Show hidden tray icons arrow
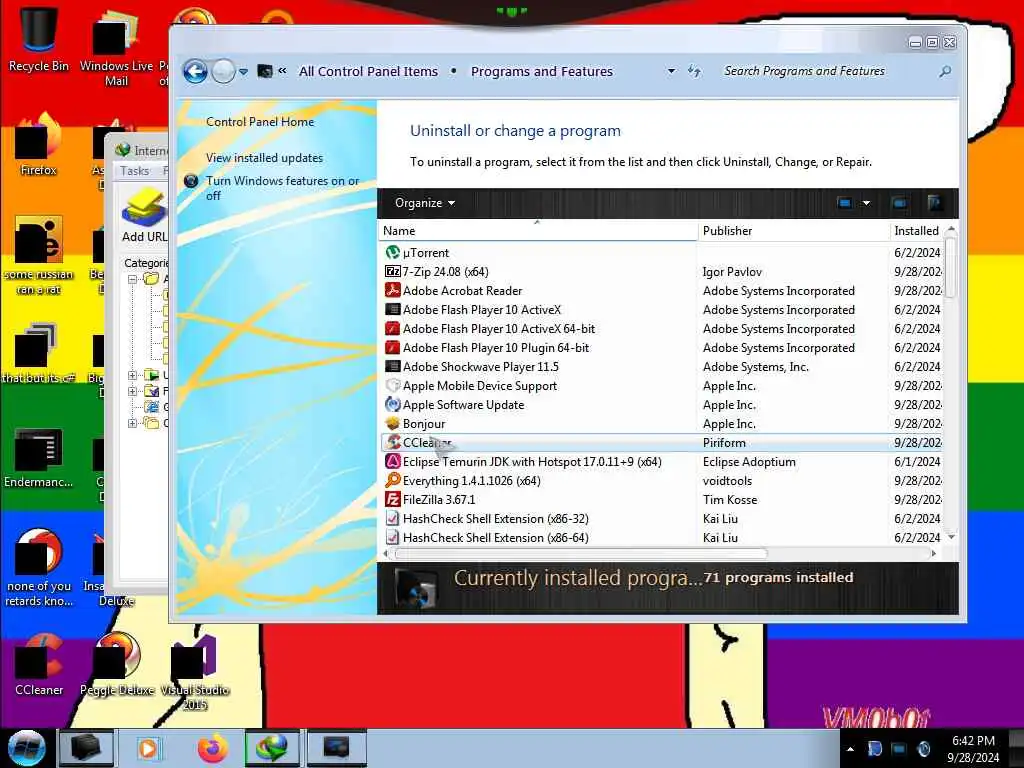Screen dimensions: 1024x768 [850, 749]
